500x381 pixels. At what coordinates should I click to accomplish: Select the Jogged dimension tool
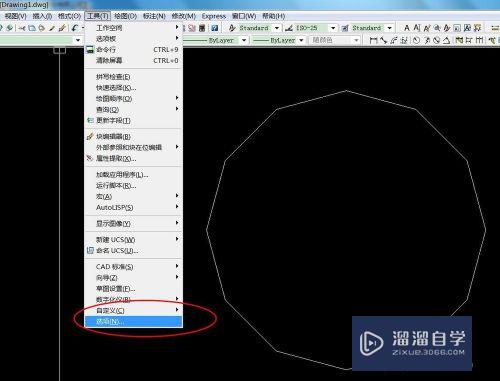[x=427, y=40]
